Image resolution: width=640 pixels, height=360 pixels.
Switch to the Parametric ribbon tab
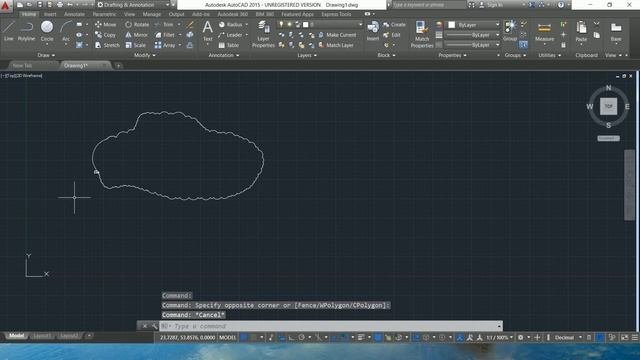coord(104,14)
